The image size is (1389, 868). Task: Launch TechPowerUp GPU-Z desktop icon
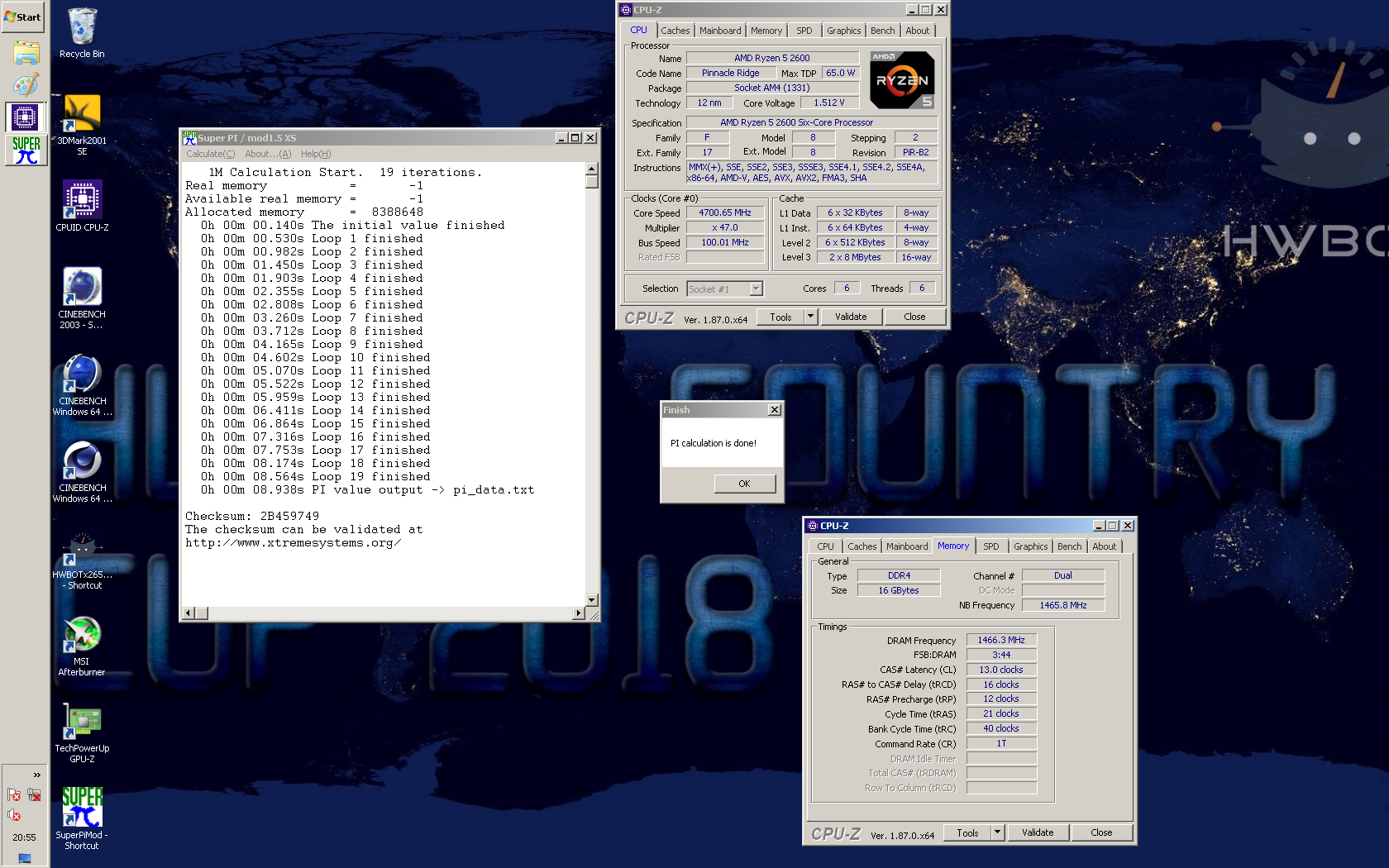point(82,732)
